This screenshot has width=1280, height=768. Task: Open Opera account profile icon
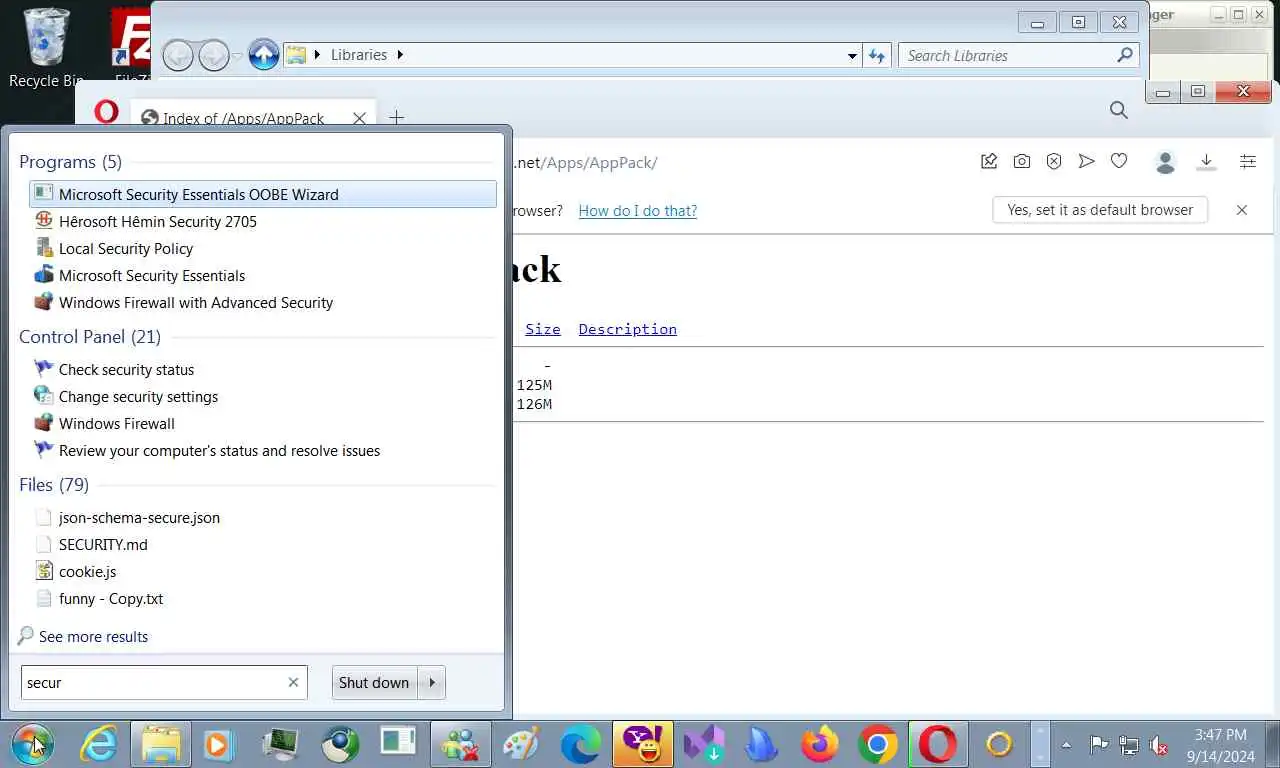click(x=1165, y=162)
